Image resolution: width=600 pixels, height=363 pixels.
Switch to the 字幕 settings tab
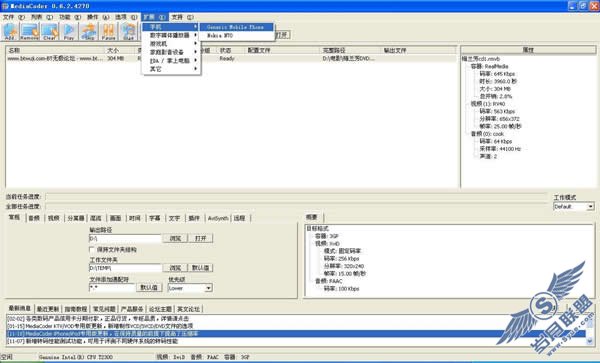tap(155, 218)
